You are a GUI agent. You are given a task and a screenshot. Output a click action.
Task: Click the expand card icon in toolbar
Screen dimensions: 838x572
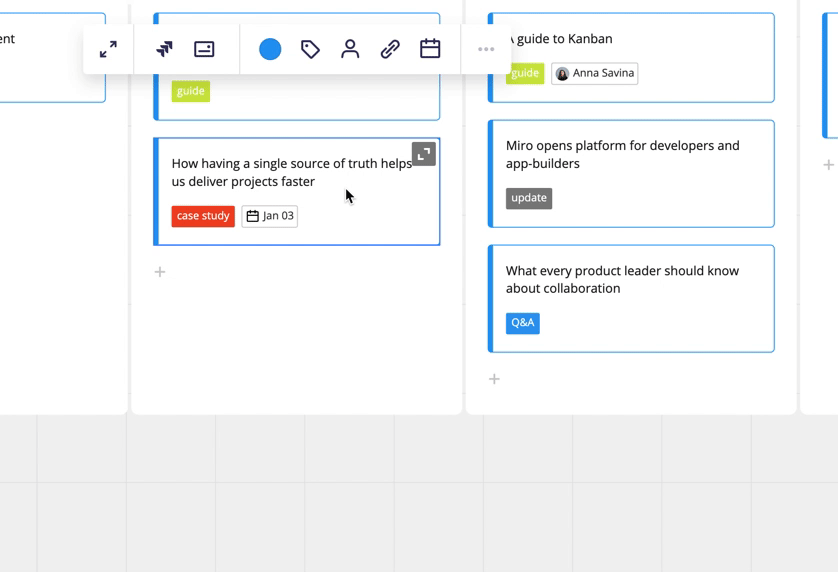click(x=108, y=49)
